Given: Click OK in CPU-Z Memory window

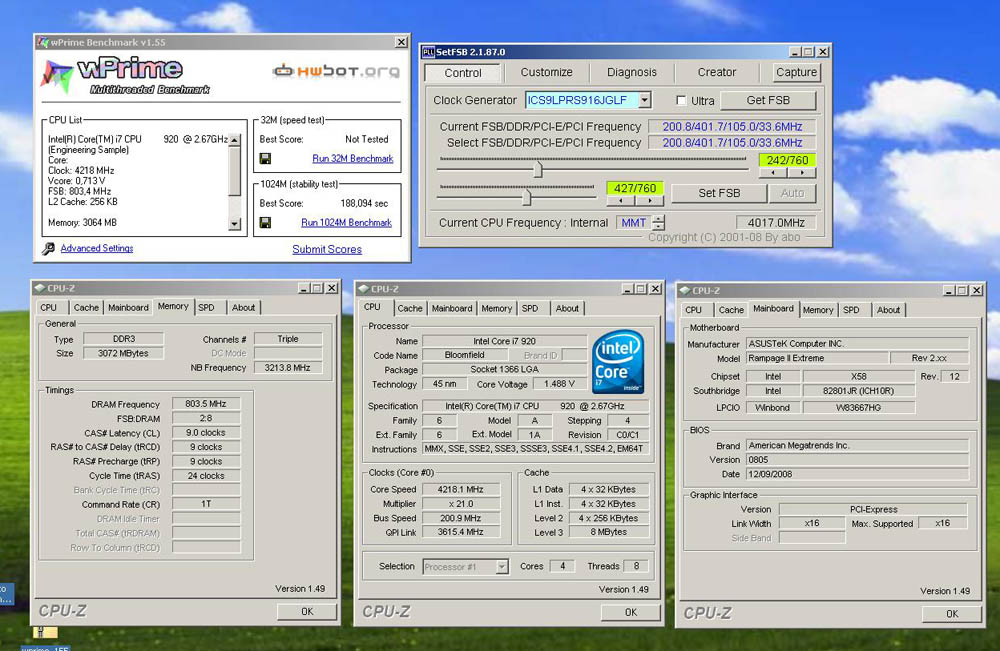Looking at the screenshot, I should pyautogui.click(x=307, y=611).
